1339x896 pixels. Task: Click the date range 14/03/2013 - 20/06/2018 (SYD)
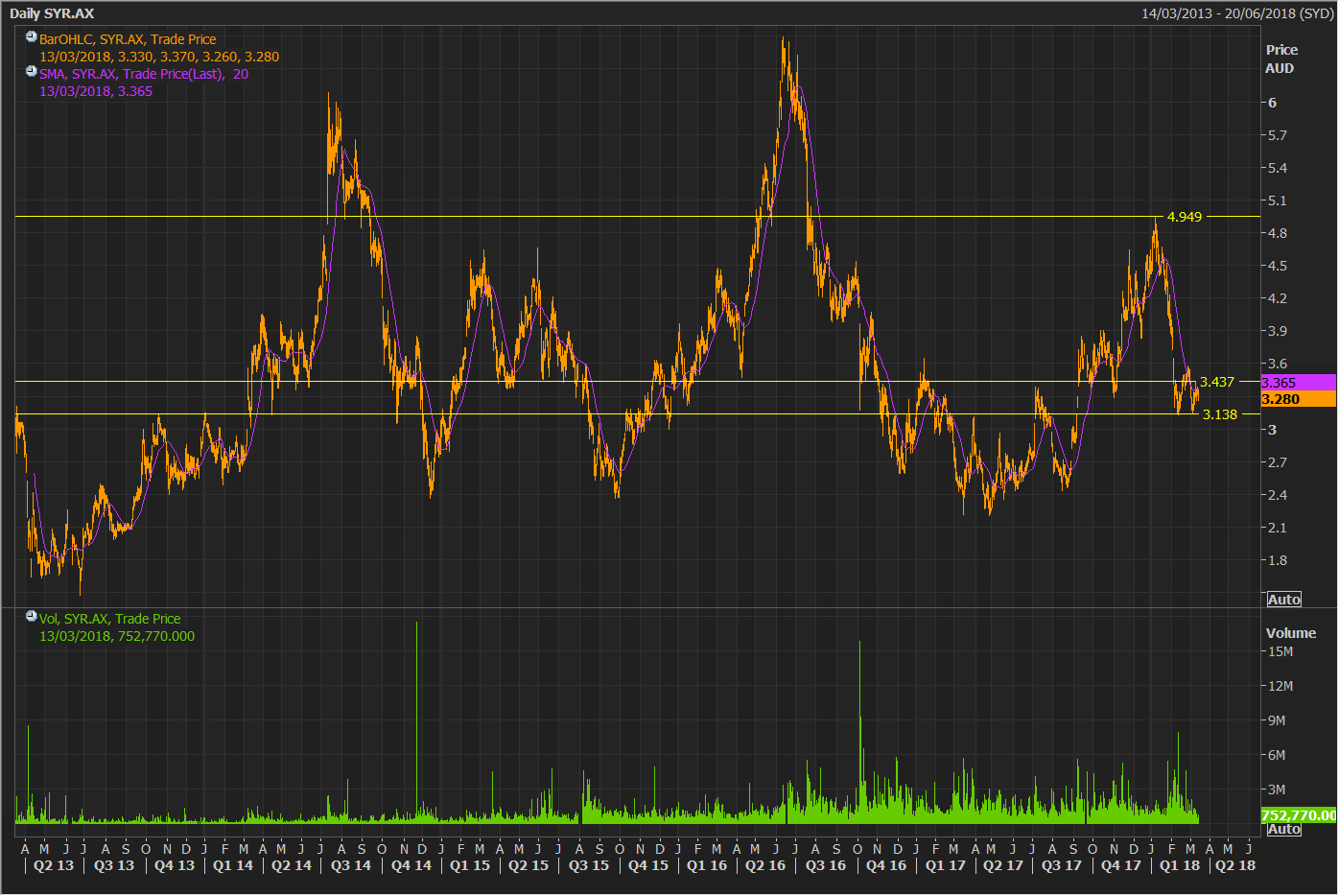tap(1237, 13)
